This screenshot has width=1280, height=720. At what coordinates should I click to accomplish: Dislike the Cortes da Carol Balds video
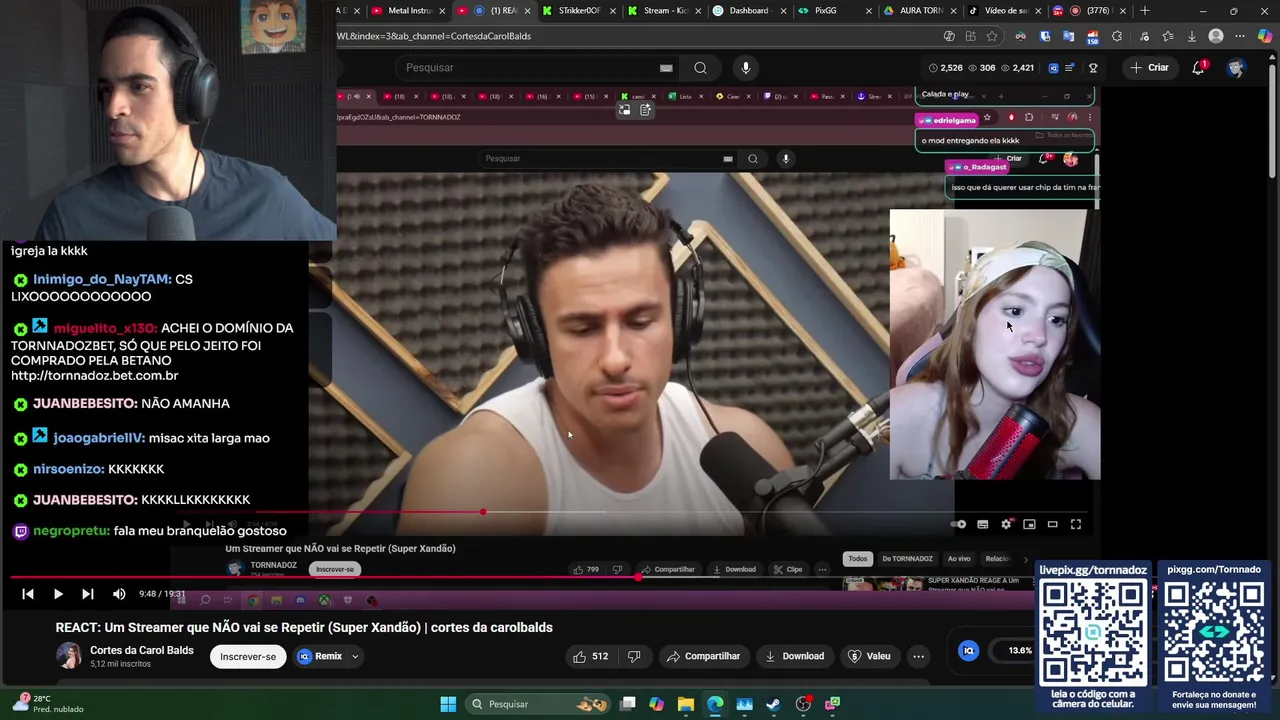(634, 656)
